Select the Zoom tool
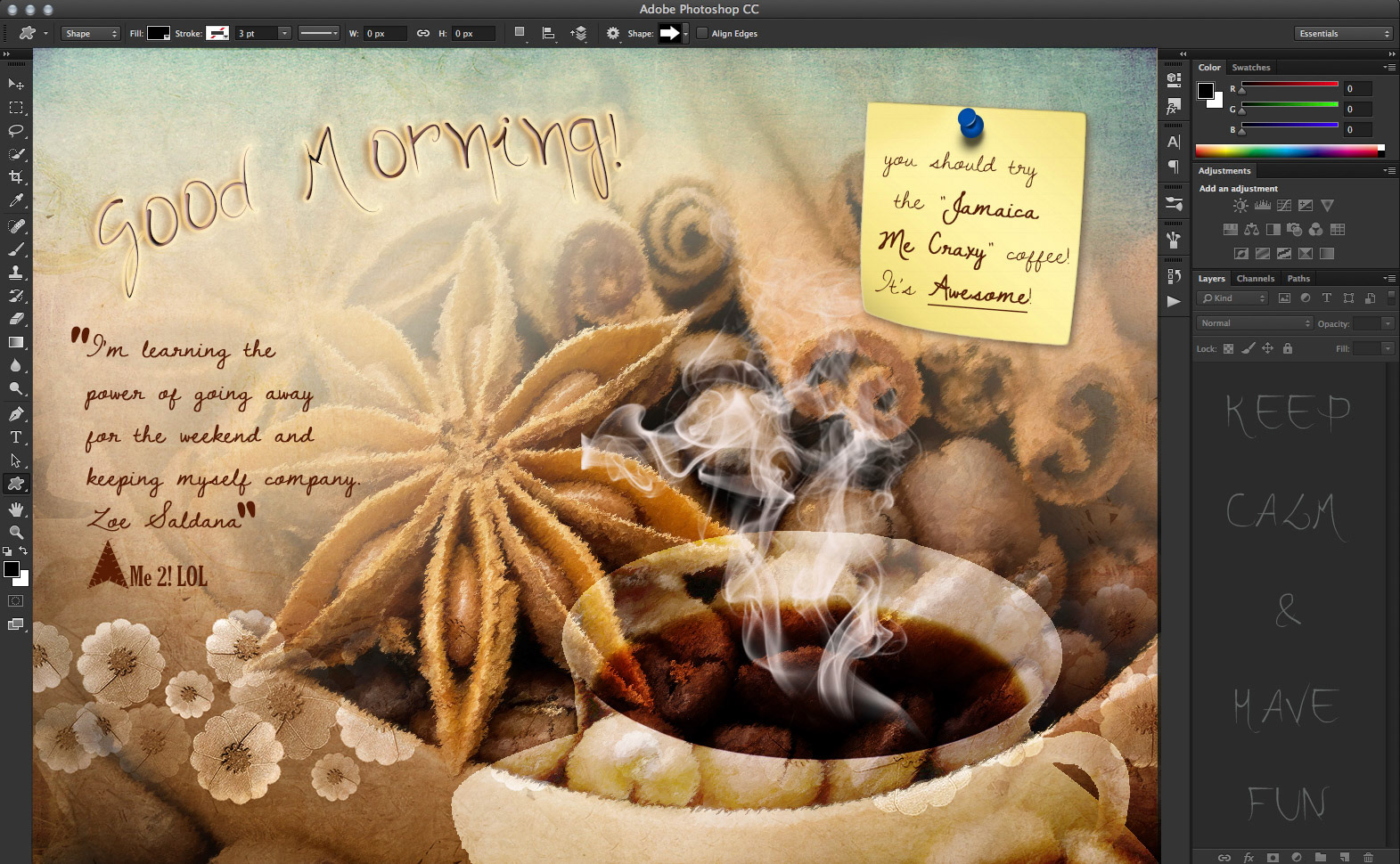1400x864 pixels. 16,533
